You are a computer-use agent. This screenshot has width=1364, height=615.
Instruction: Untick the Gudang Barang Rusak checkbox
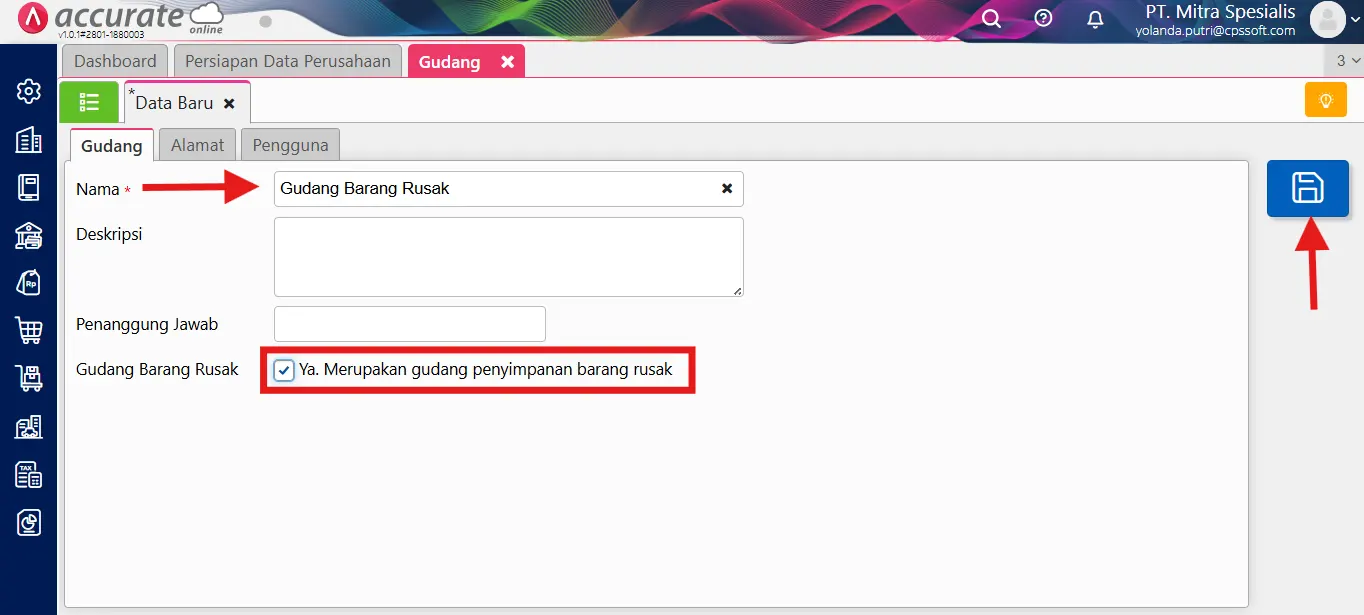coord(284,370)
